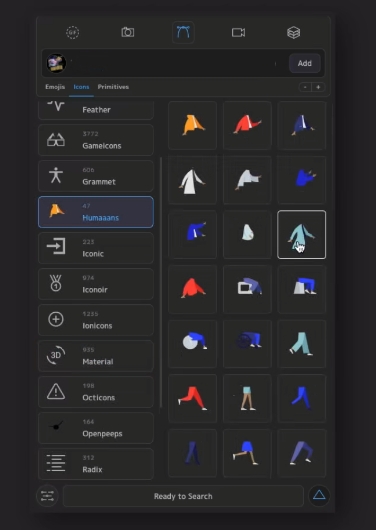
Task: Pick the red jacket pointing torso icon
Action: [x=247, y=125]
